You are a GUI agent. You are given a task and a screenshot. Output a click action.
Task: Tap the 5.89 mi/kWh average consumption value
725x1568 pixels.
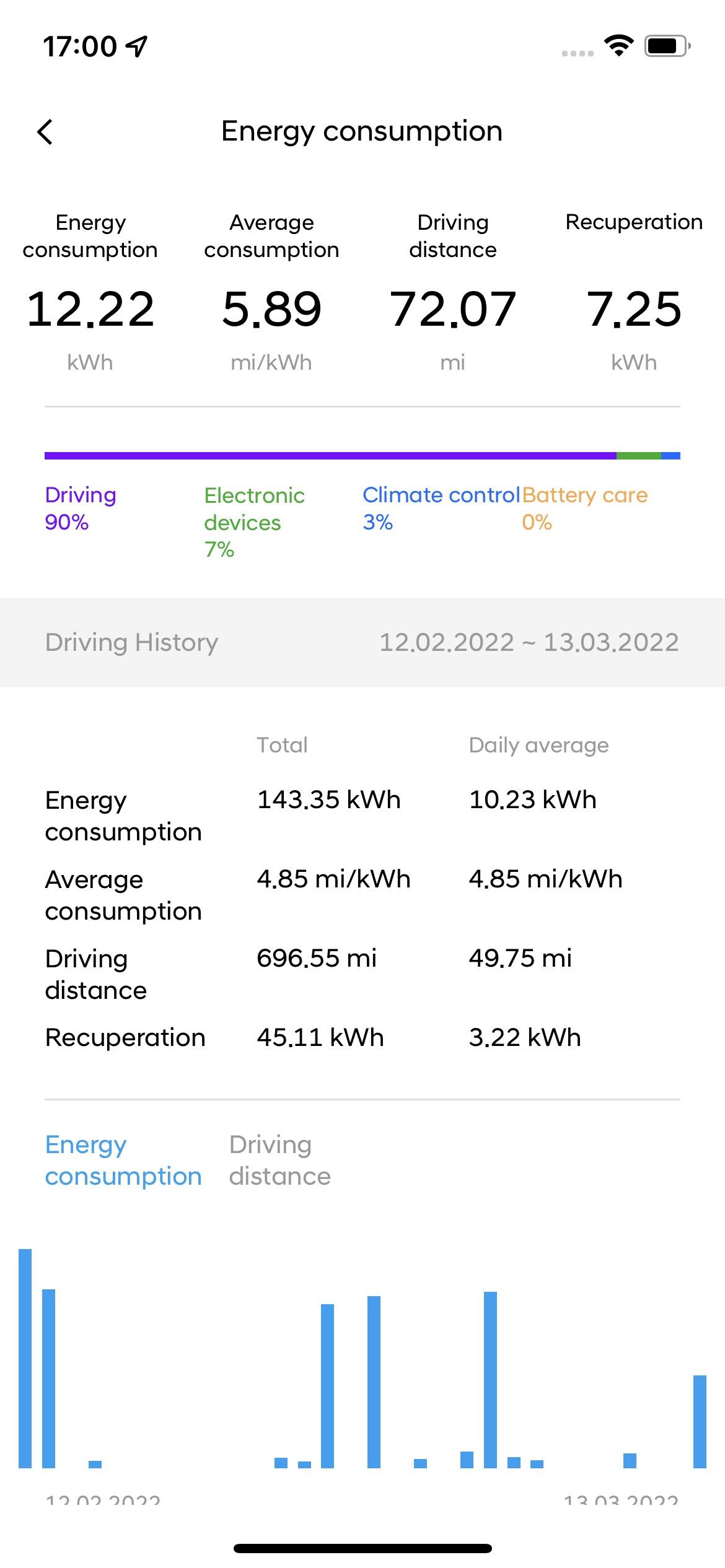pos(271,309)
